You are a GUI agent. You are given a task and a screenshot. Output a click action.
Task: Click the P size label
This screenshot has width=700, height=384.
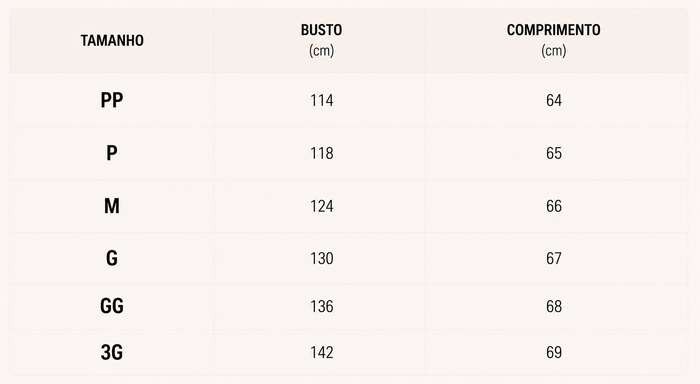112,153
